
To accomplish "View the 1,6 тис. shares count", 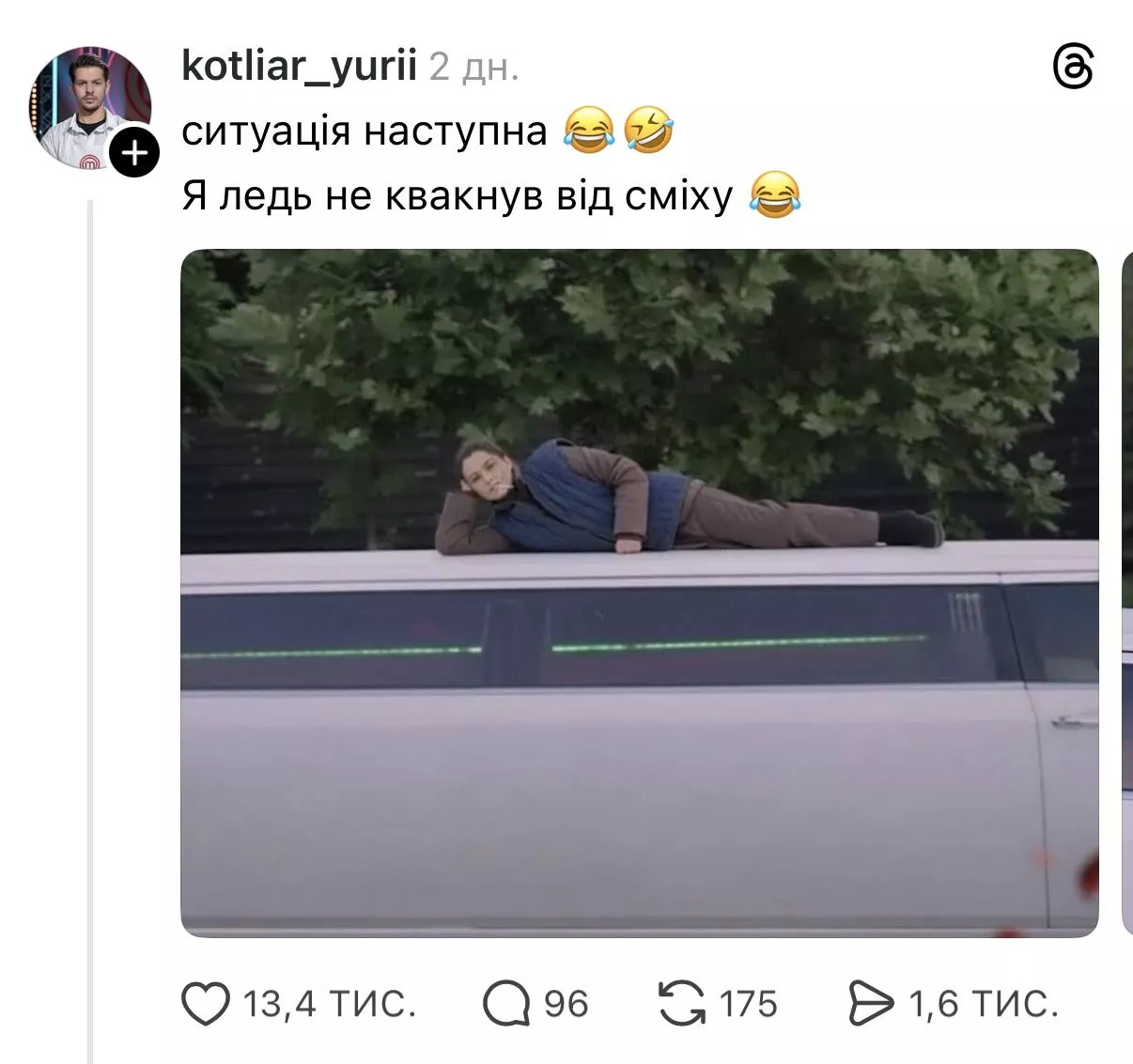I will coord(984,1004).
